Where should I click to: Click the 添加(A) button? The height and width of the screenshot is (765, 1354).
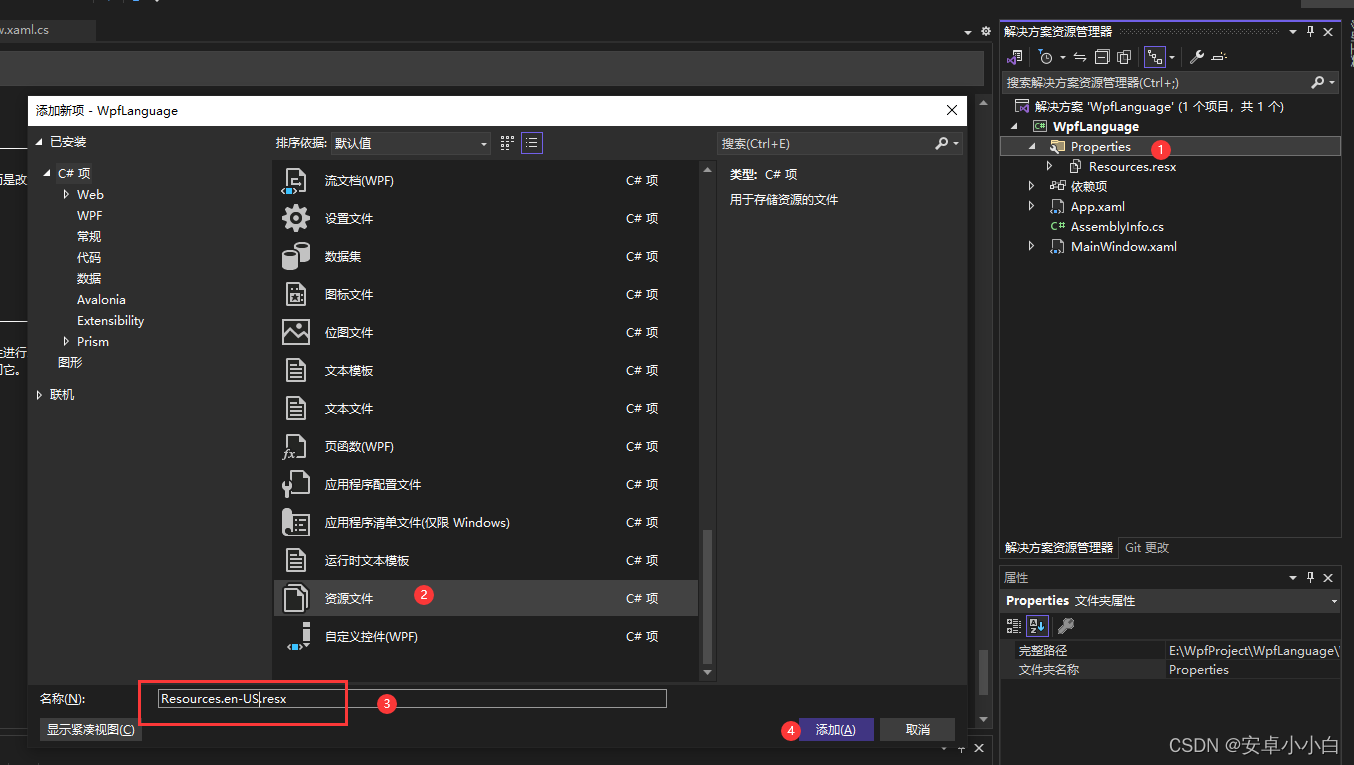pyautogui.click(x=836, y=730)
